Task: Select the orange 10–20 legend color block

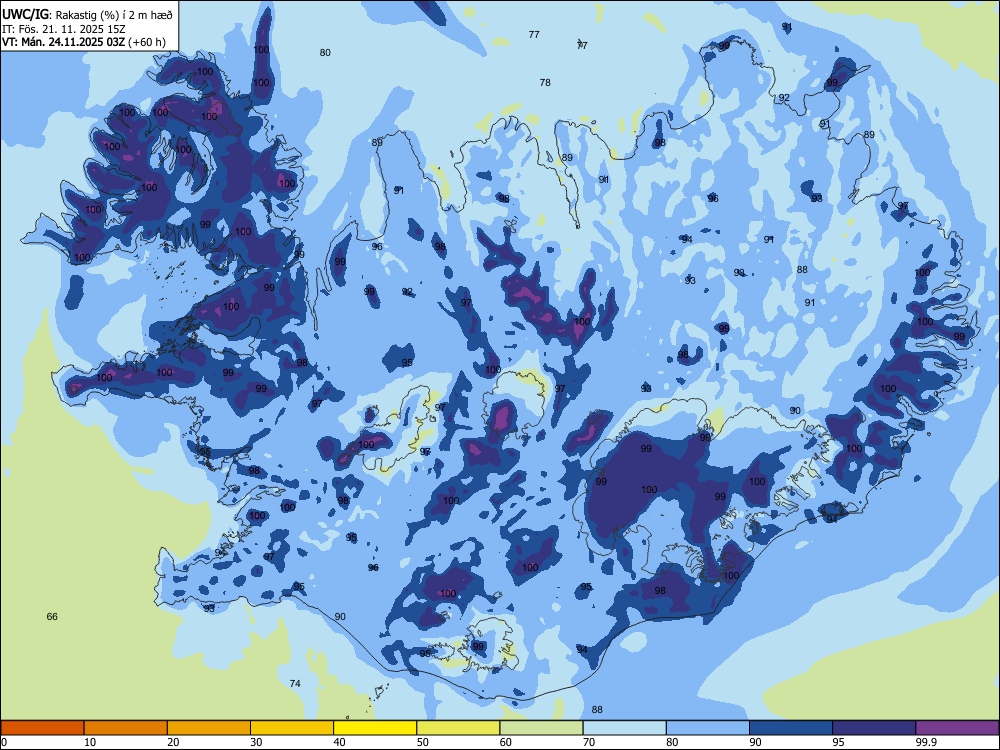Action: (126, 728)
